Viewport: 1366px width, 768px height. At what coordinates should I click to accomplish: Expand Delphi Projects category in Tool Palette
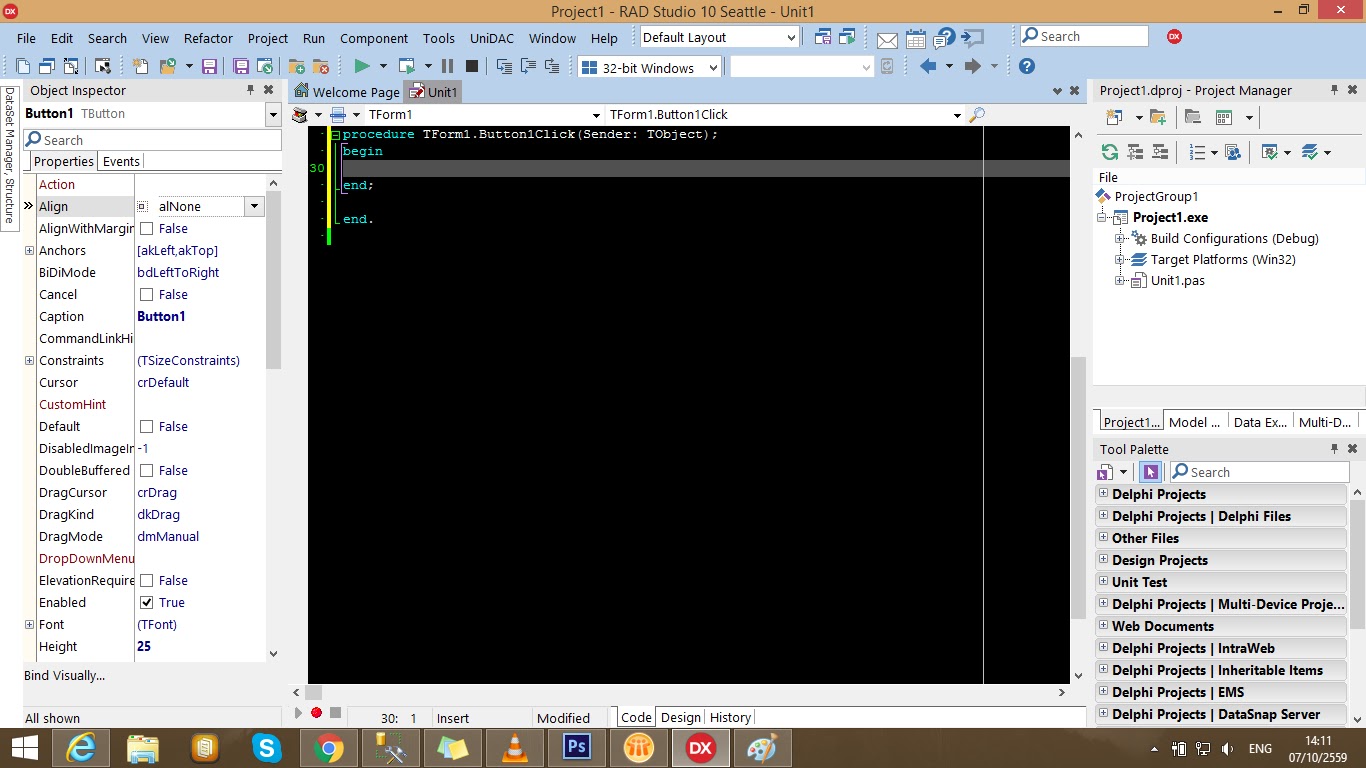coord(1103,493)
